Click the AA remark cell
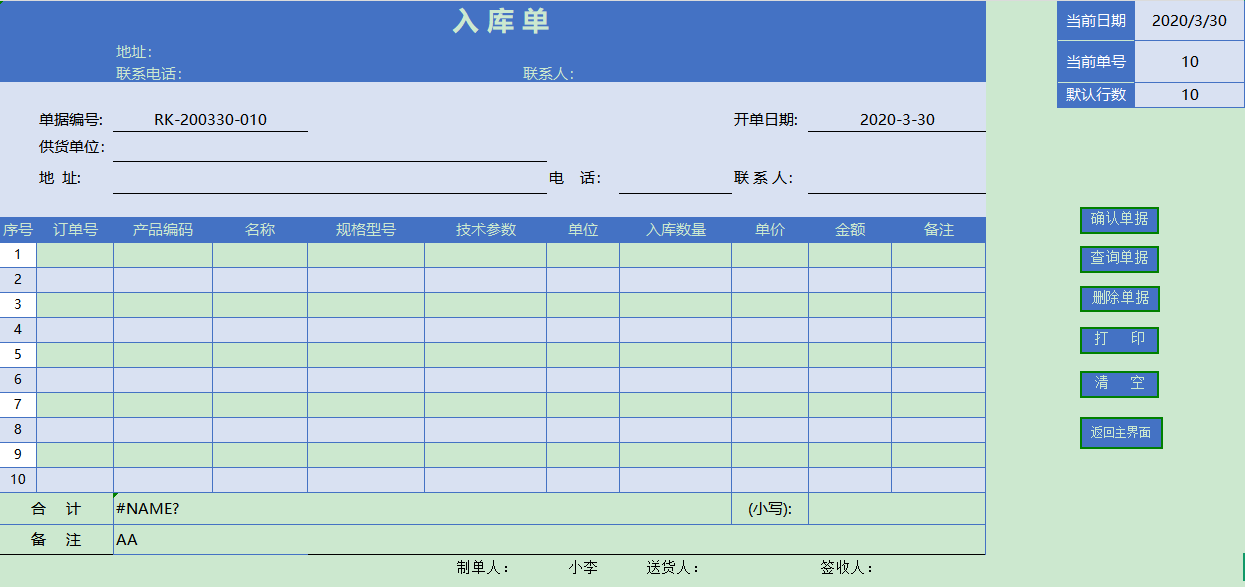The height and width of the screenshot is (587, 1245). point(549,540)
